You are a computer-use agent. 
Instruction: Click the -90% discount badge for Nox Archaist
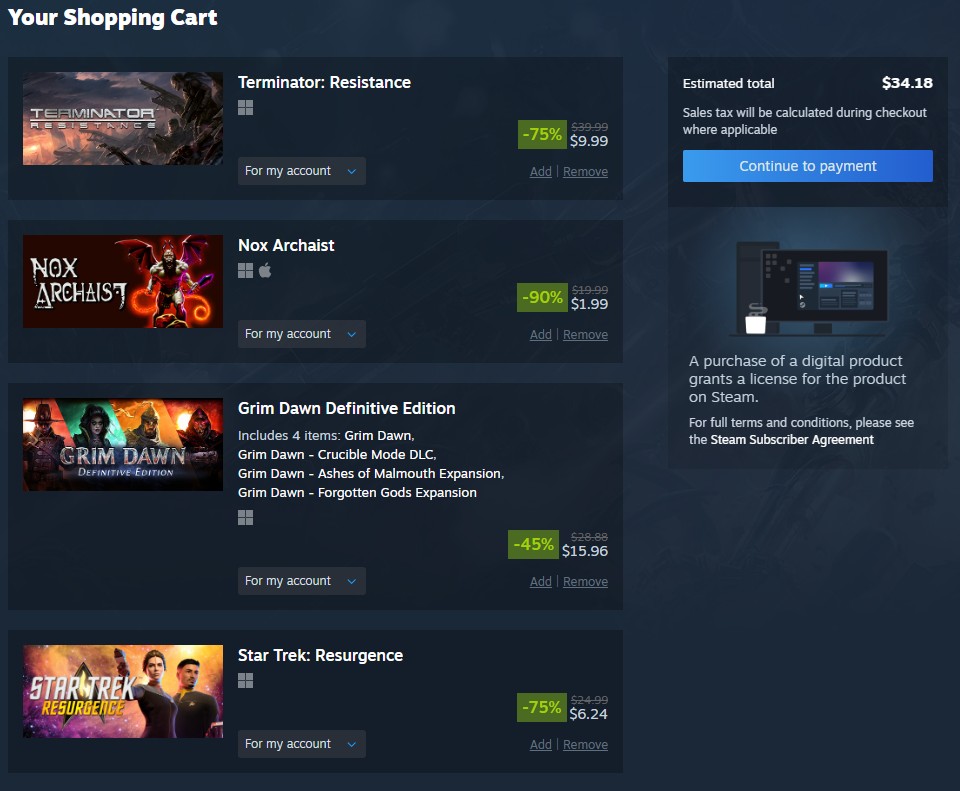[x=542, y=298]
